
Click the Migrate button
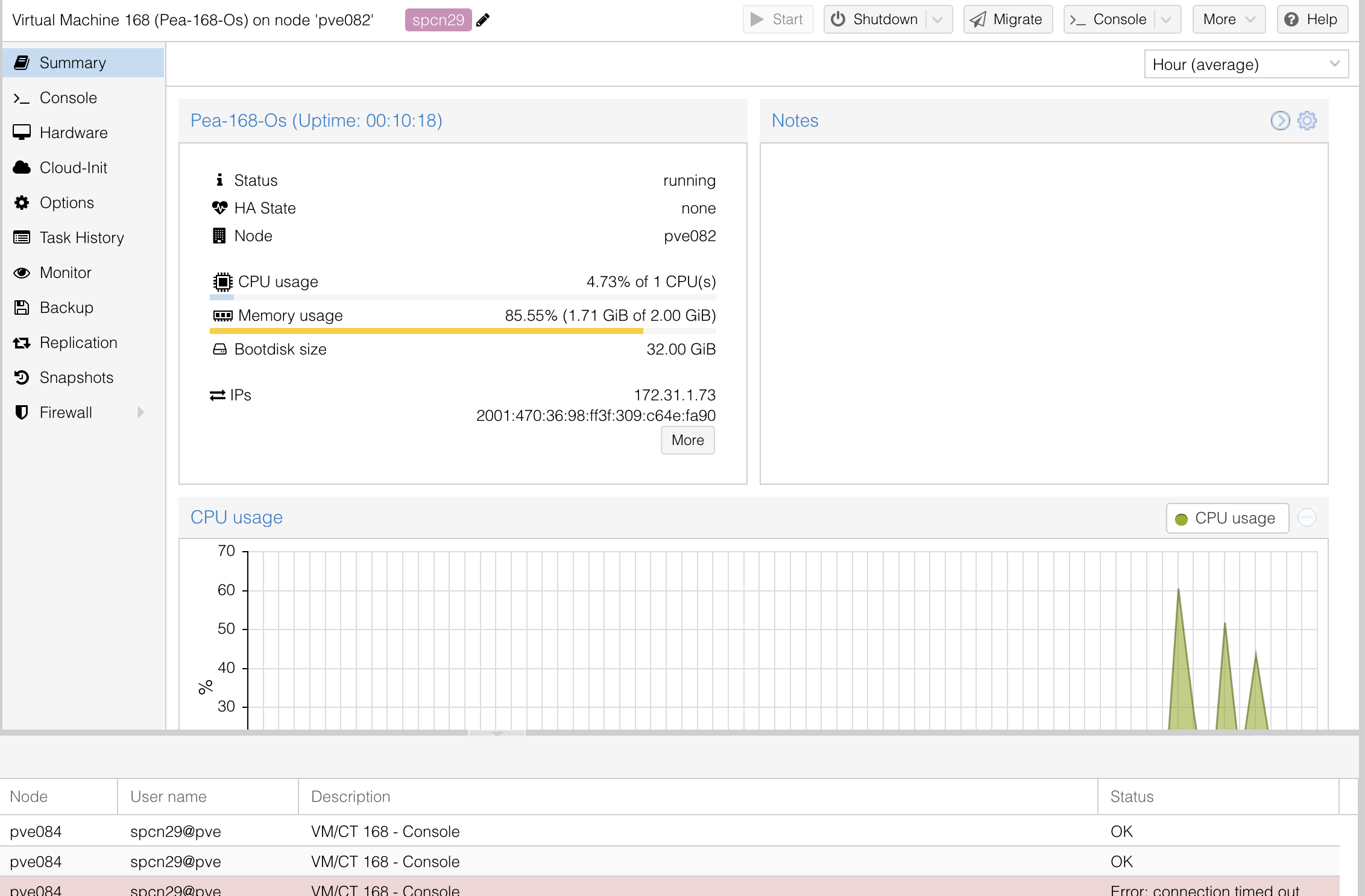point(1007,19)
